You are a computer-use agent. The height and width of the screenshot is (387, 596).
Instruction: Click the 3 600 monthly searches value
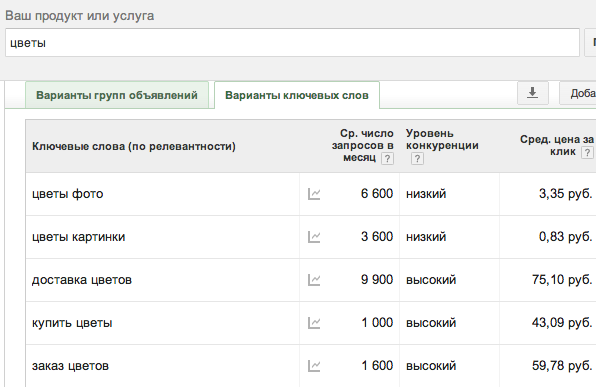(377, 236)
